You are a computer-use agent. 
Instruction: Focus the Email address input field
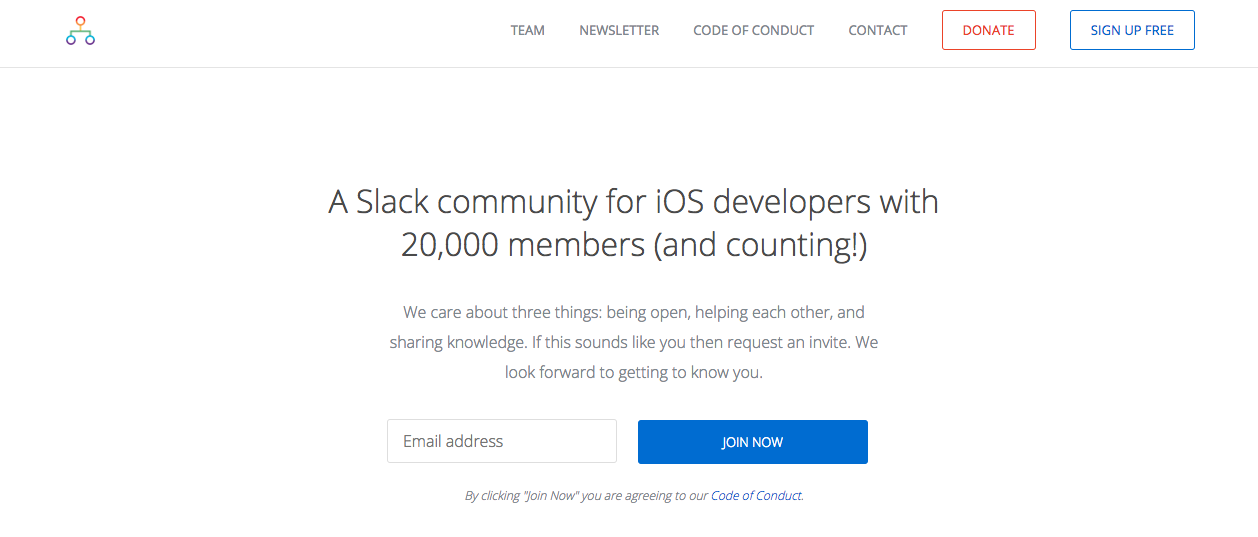tap(501, 441)
